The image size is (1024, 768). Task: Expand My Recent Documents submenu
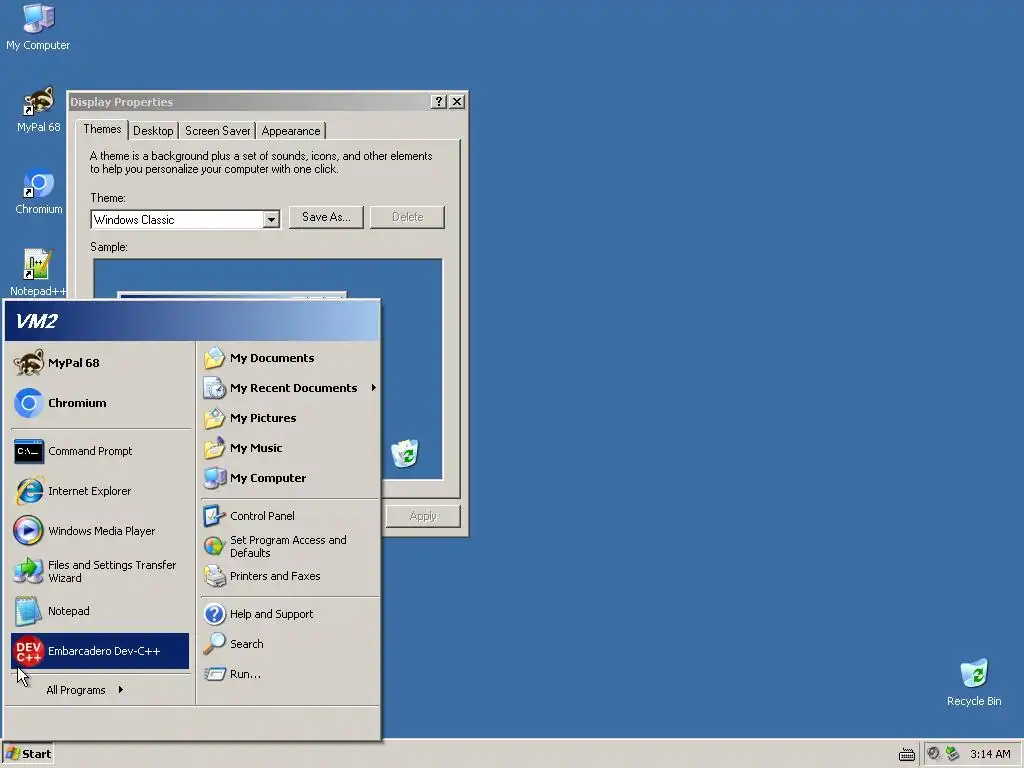pyautogui.click(x=290, y=388)
